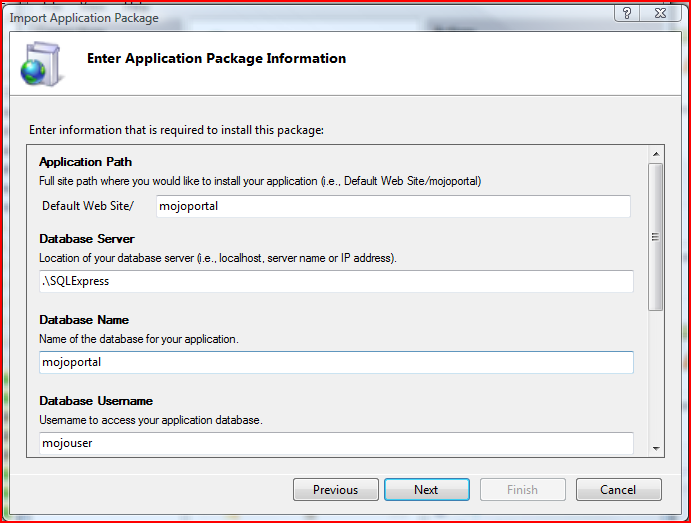The image size is (691, 523).
Task: Click the 'Application Path' heading
Action: (85, 162)
